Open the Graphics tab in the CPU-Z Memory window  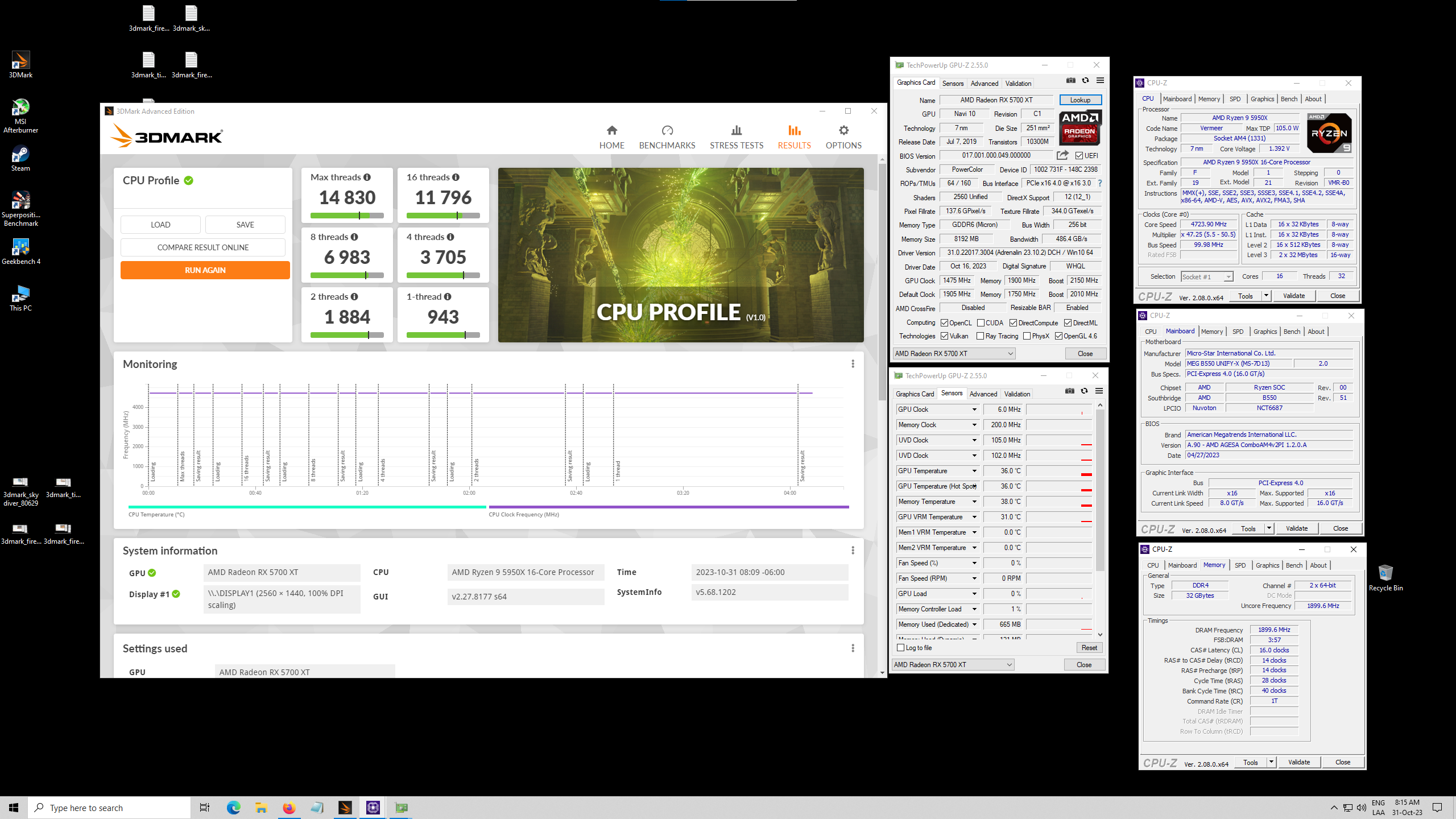pyautogui.click(x=1267, y=565)
